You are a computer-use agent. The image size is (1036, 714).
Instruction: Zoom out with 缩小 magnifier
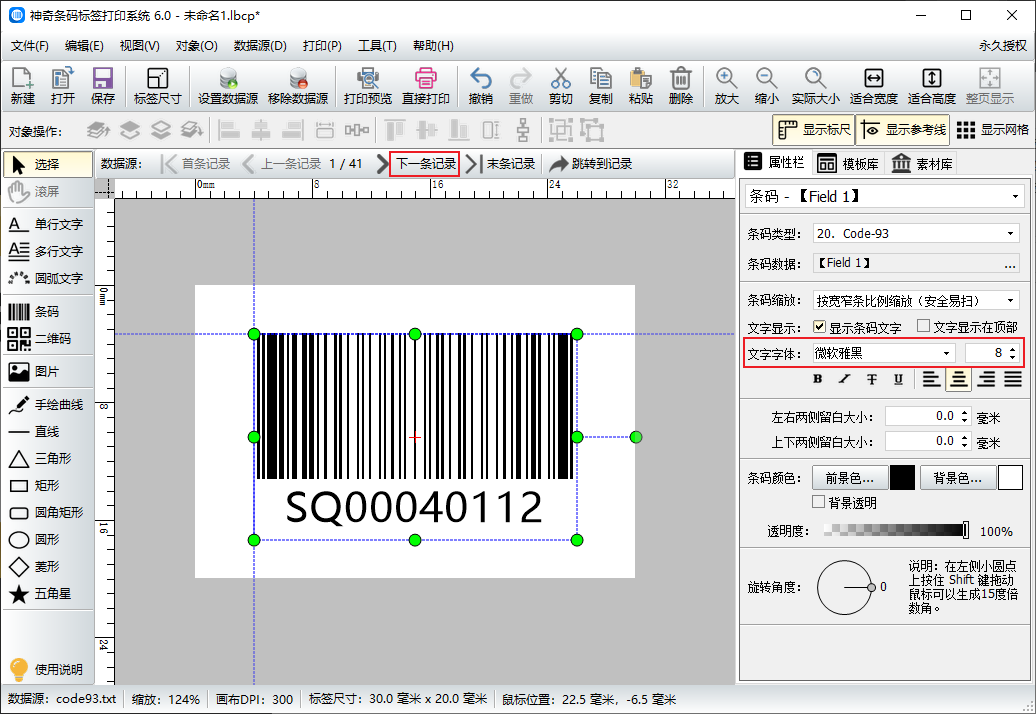click(x=766, y=86)
